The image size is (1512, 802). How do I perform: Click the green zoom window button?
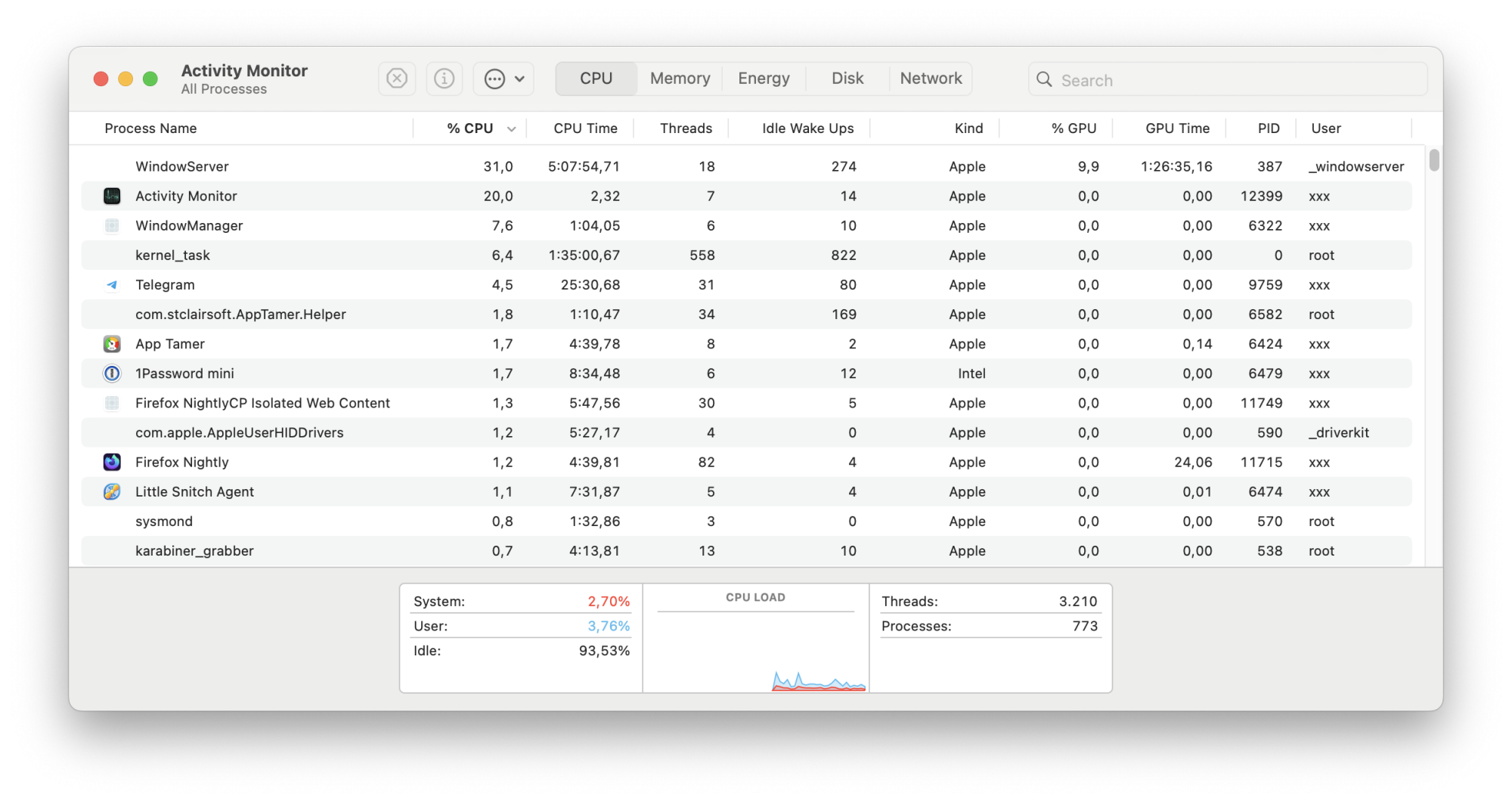[x=150, y=79]
